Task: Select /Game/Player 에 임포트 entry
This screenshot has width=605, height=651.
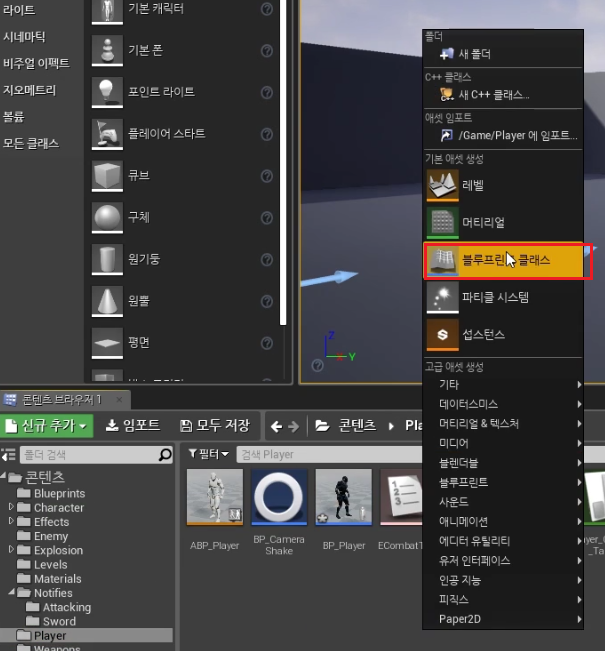Action: [x=503, y=135]
